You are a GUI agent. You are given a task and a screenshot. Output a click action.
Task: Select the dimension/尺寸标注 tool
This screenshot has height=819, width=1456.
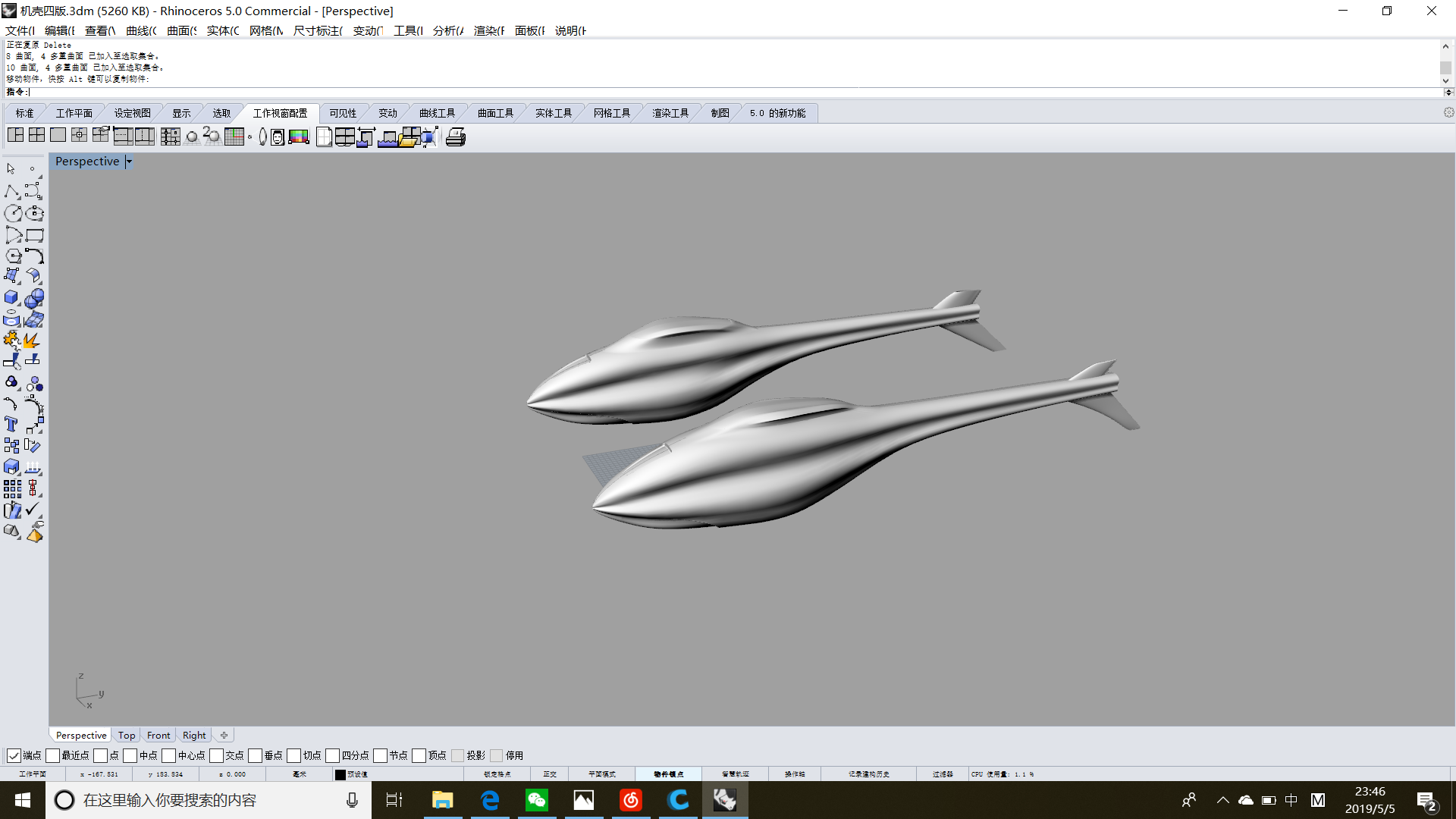click(x=318, y=30)
